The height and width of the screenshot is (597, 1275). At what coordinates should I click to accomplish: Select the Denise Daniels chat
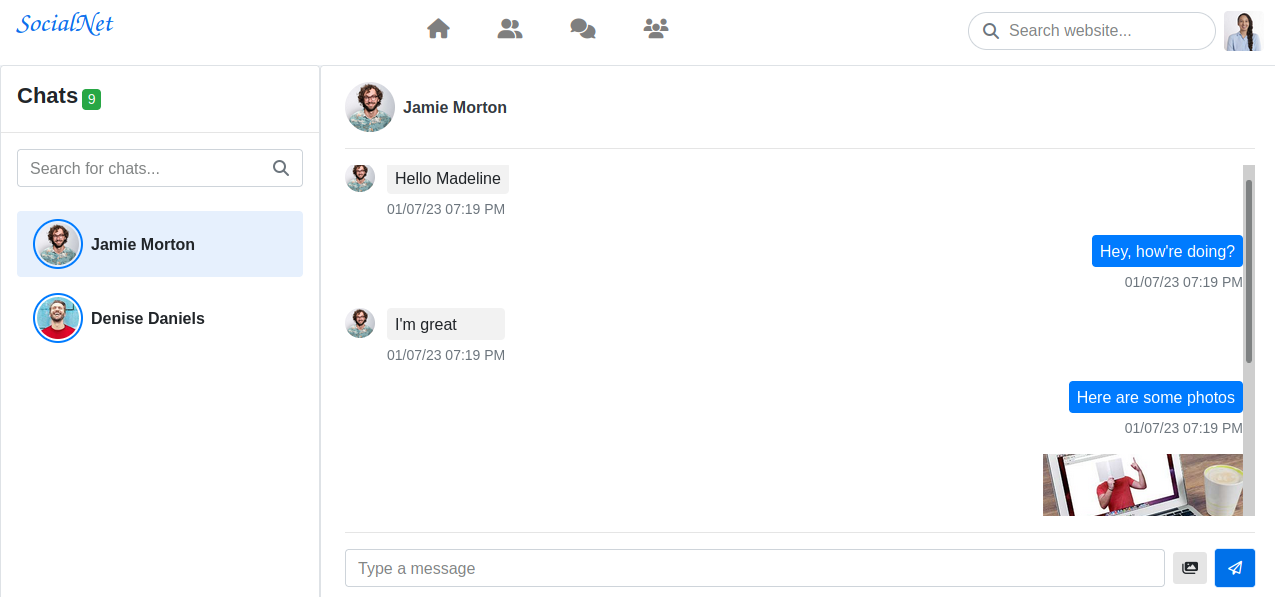(x=160, y=318)
